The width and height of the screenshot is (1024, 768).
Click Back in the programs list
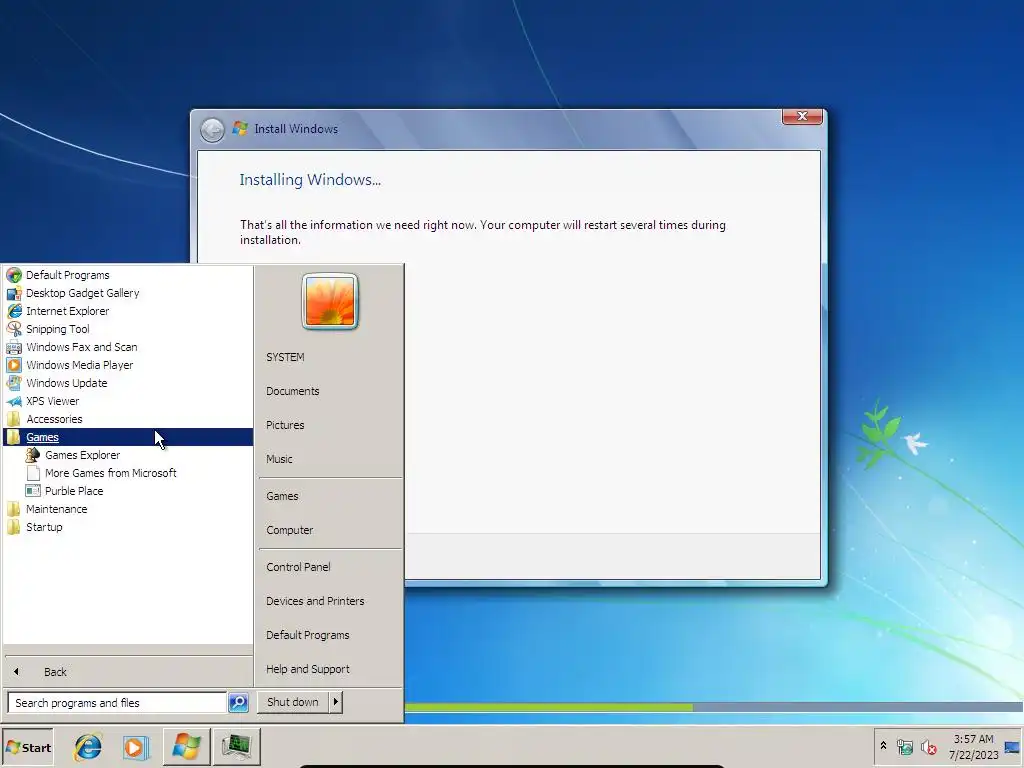56,671
